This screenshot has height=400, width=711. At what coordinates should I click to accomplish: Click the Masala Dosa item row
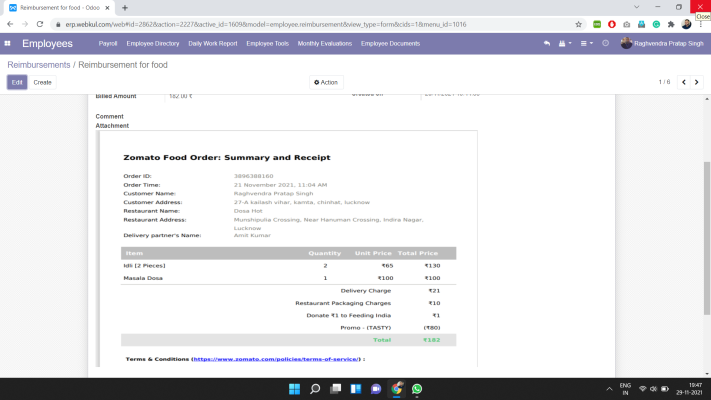pyautogui.click(x=288, y=278)
